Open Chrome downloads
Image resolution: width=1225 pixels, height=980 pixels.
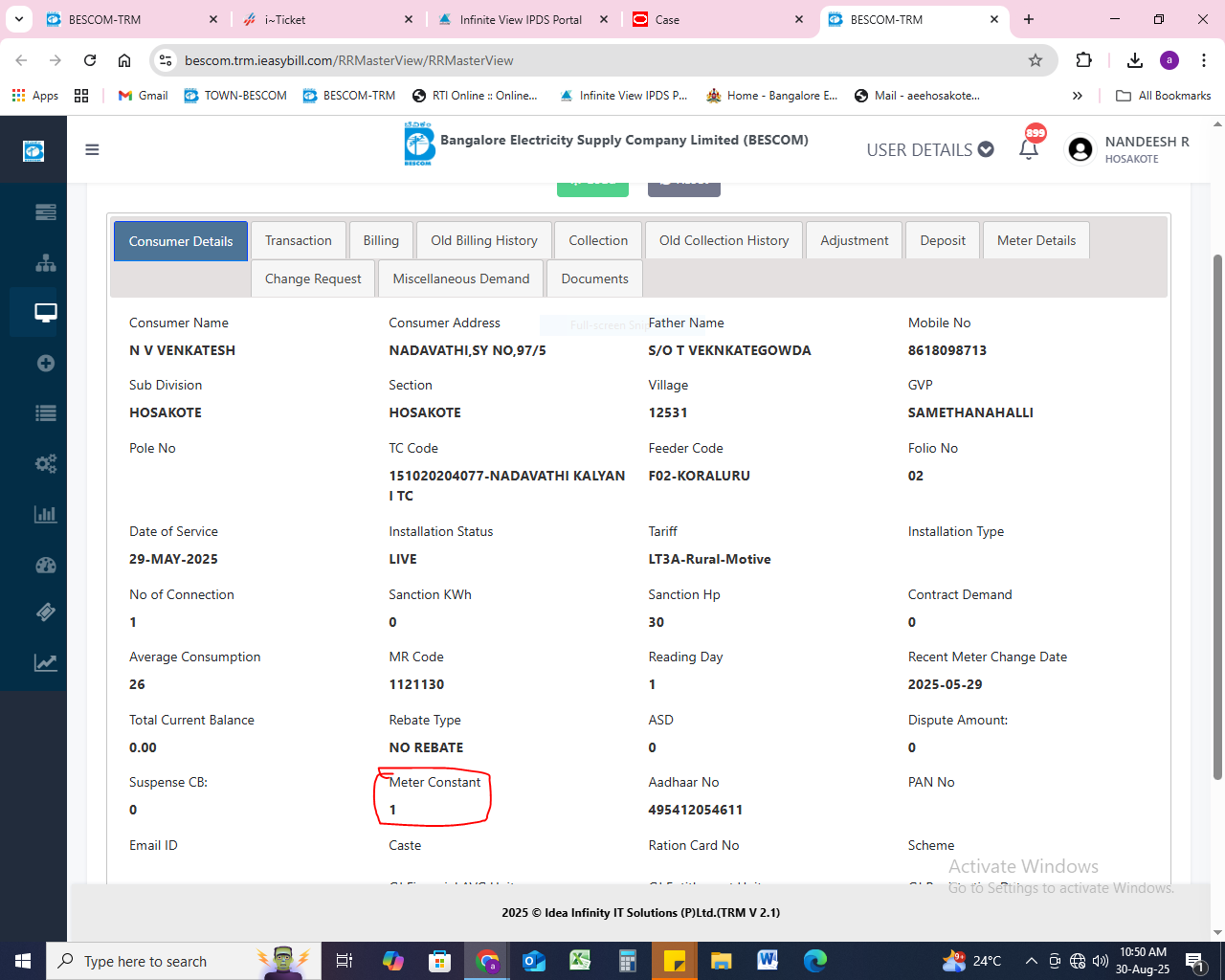[1135, 60]
